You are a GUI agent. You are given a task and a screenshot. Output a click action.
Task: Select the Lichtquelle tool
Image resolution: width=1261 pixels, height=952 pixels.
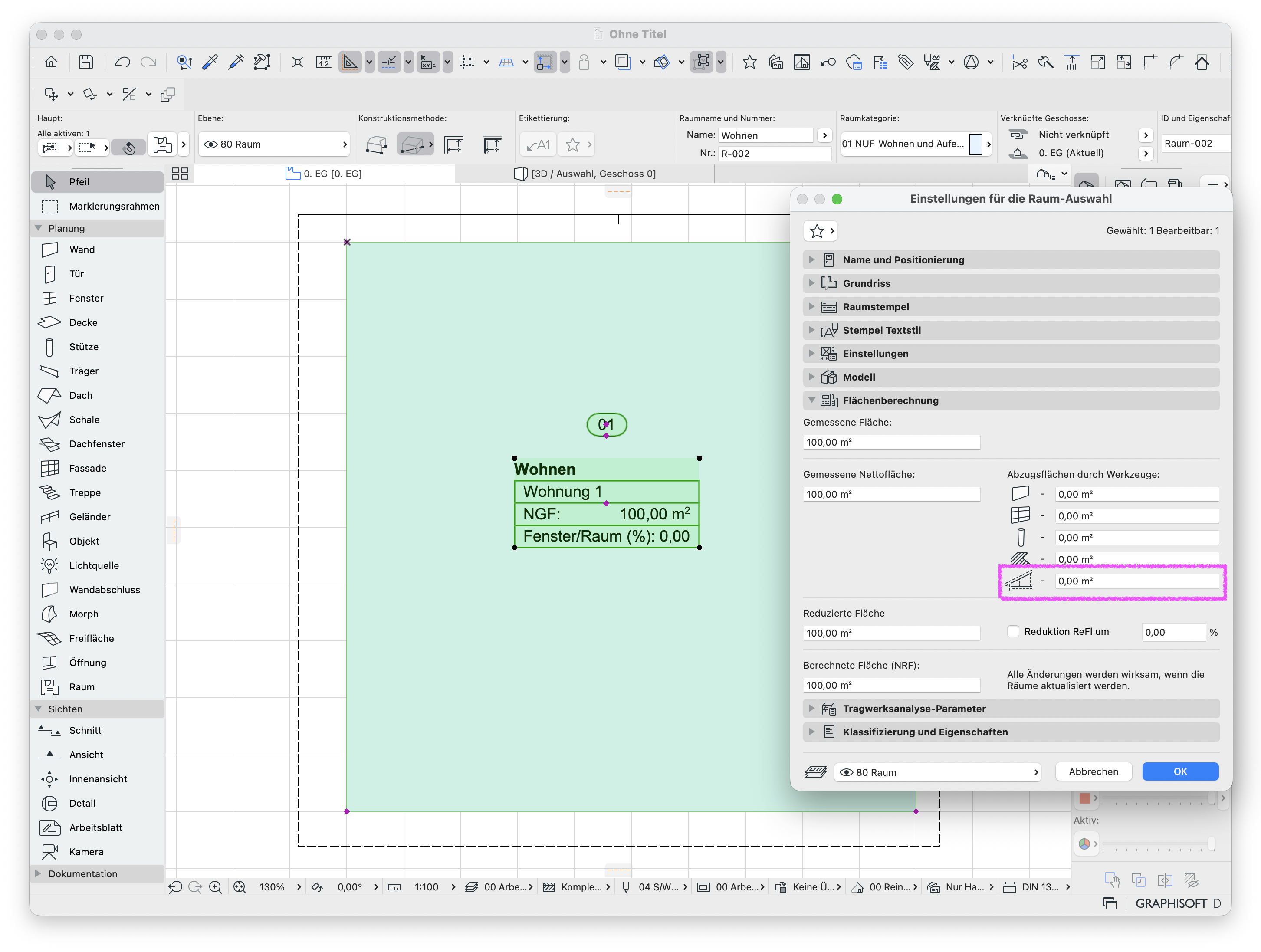point(97,566)
